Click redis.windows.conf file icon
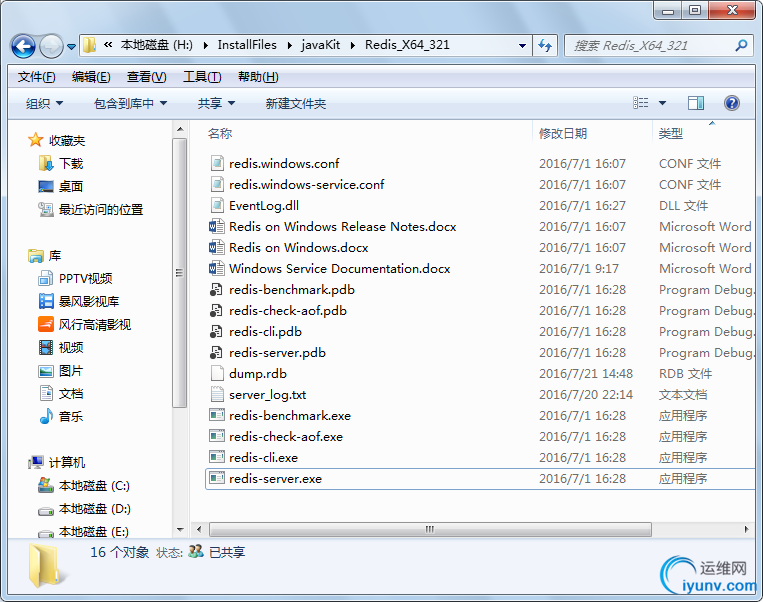This screenshot has width=763, height=602. point(217,163)
